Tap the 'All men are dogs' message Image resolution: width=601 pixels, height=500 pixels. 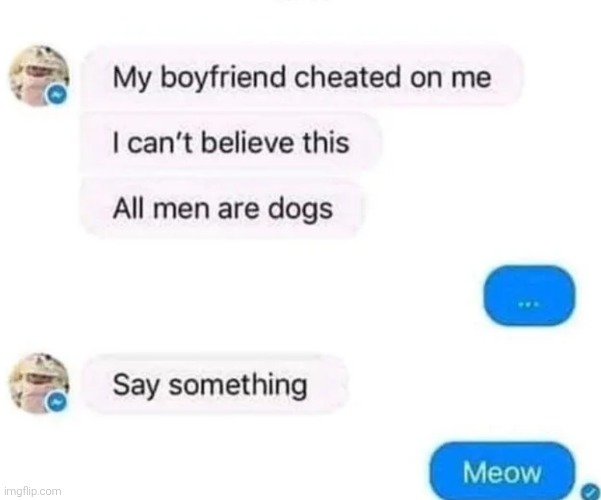pos(222,209)
